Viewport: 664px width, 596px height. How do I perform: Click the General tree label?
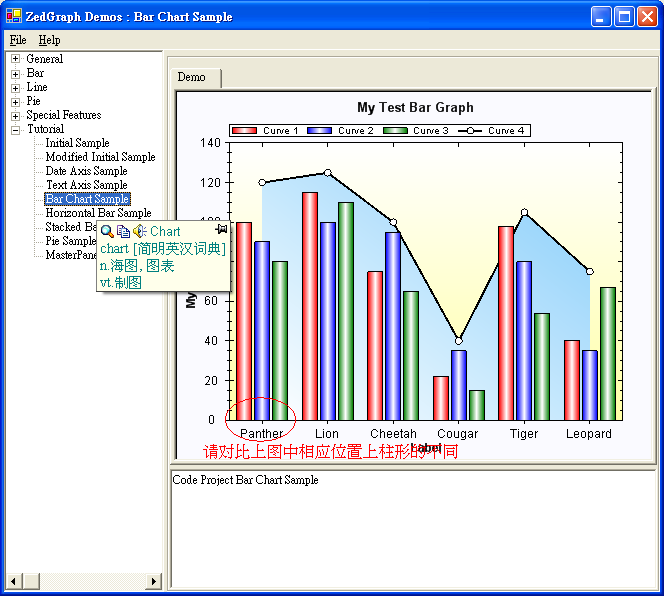click(44, 59)
